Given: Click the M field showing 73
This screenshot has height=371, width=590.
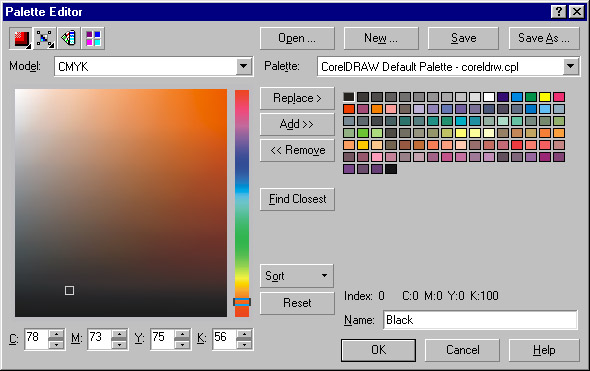Looking at the screenshot, I should pyautogui.click(x=100, y=339).
